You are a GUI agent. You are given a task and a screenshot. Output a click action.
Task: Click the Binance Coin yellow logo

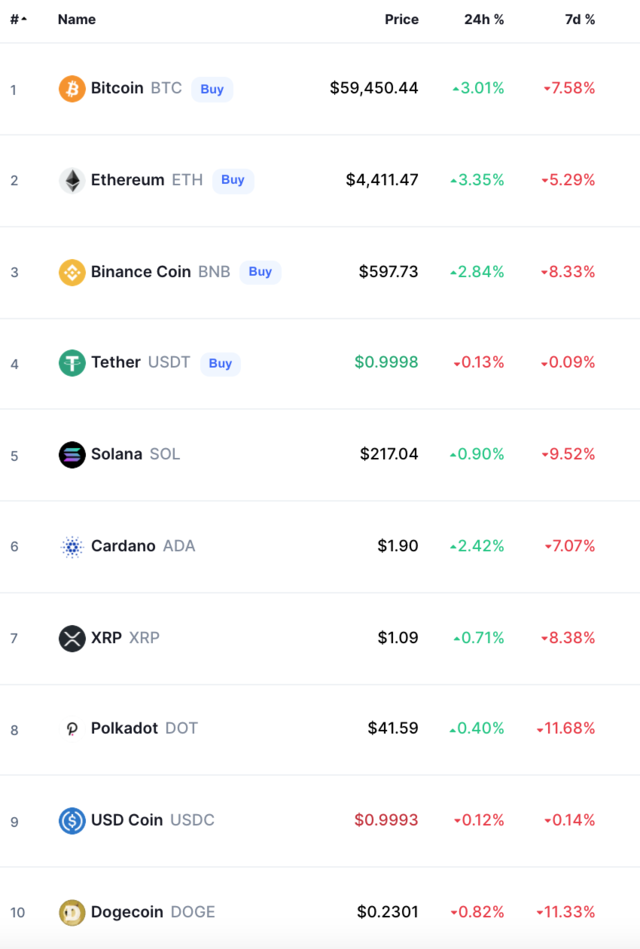pos(71,272)
